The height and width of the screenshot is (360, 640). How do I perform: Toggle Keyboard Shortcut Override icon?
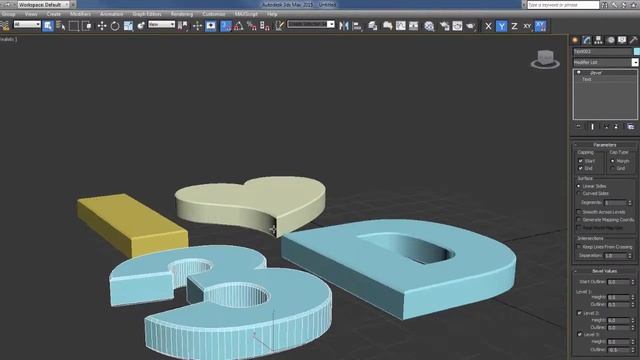coord(211,26)
